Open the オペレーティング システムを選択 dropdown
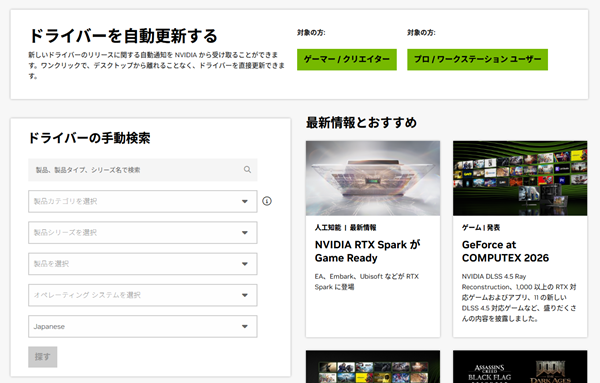The height and width of the screenshot is (383, 600). click(x=142, y=295)
